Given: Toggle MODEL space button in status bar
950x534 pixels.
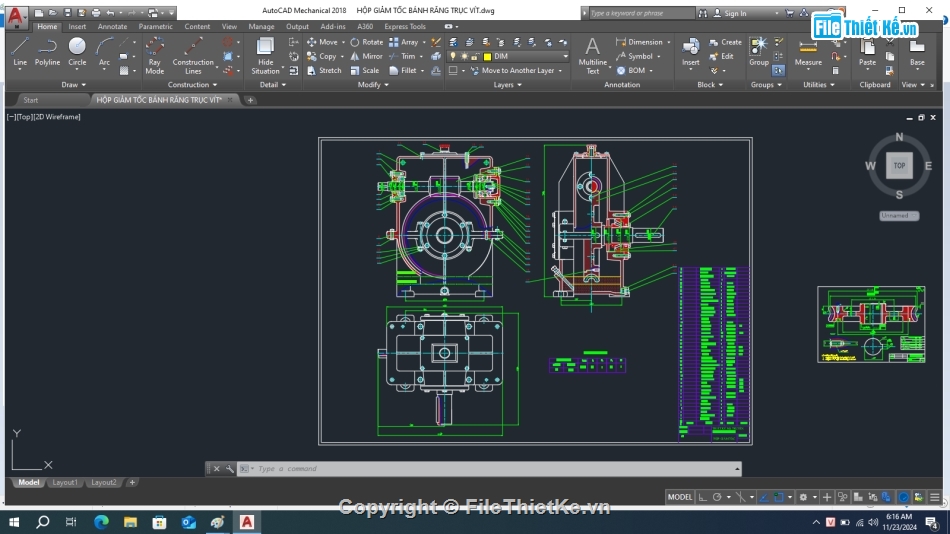Looking at the screenshot, I should point(679,497).
